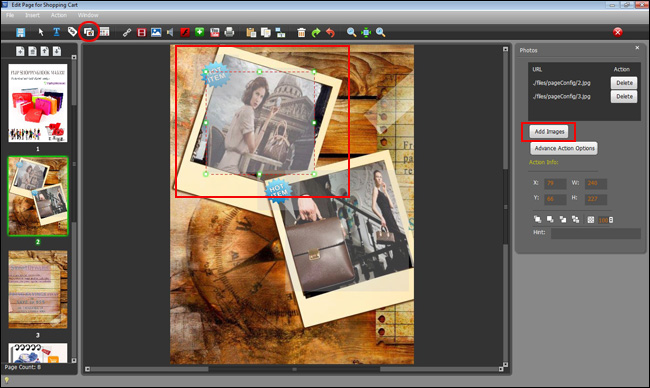Click the green plus button icon
Image resolution: width=650 pixels, height=388 pixels.
coord(199,32)
